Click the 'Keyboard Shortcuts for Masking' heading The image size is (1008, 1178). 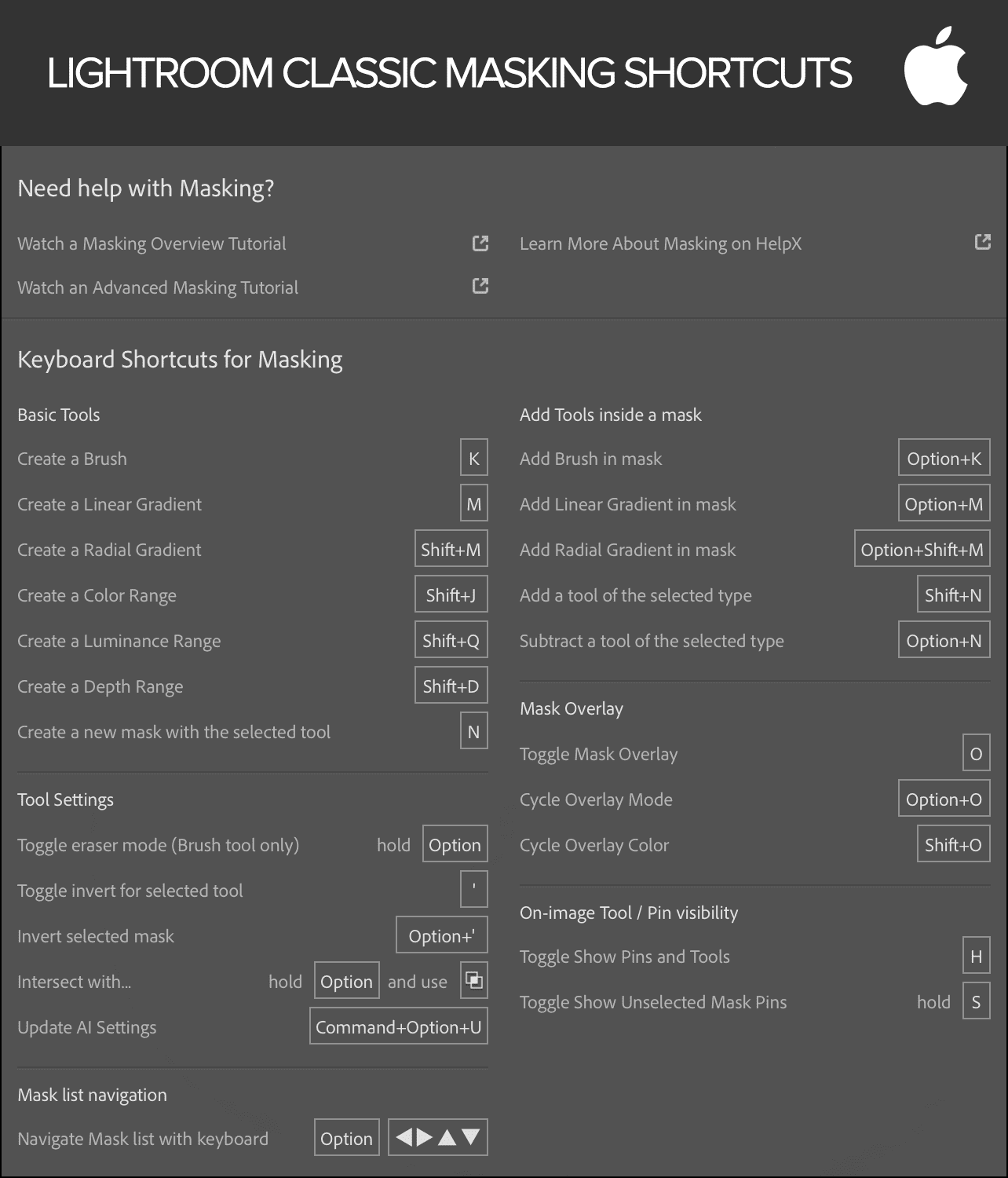[181, 360]
